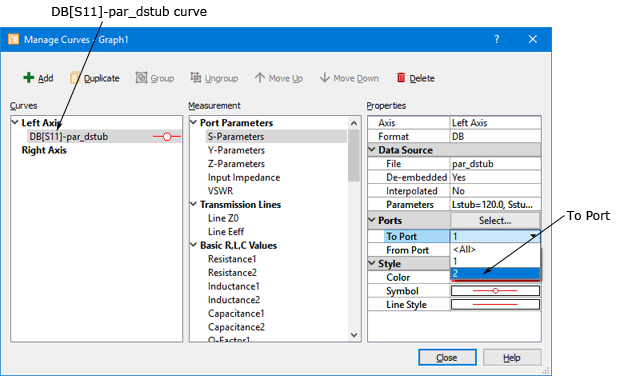Viewport: 624px width, 376px height.
Task: Click the Duplicate curve icon
Action: (75, 78)
